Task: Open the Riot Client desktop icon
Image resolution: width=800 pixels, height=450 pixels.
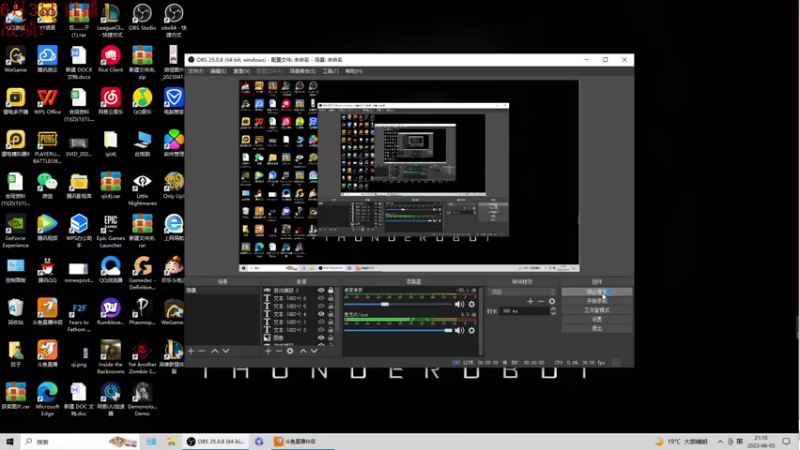Action: 111,59
